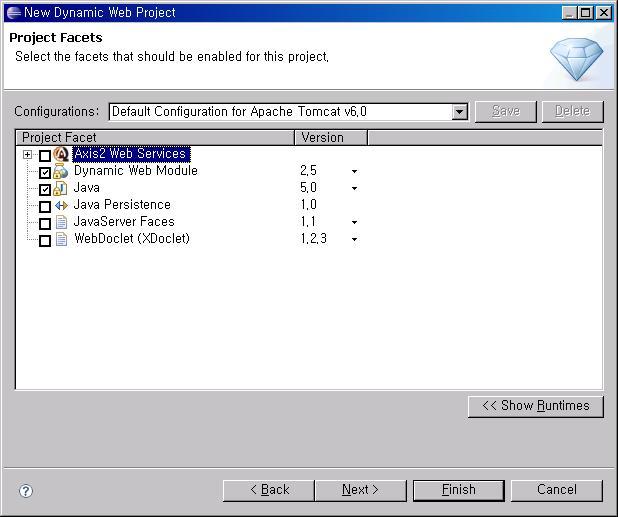
Task: Click the Show Runtimes button
Action: [x=536, y=406]
